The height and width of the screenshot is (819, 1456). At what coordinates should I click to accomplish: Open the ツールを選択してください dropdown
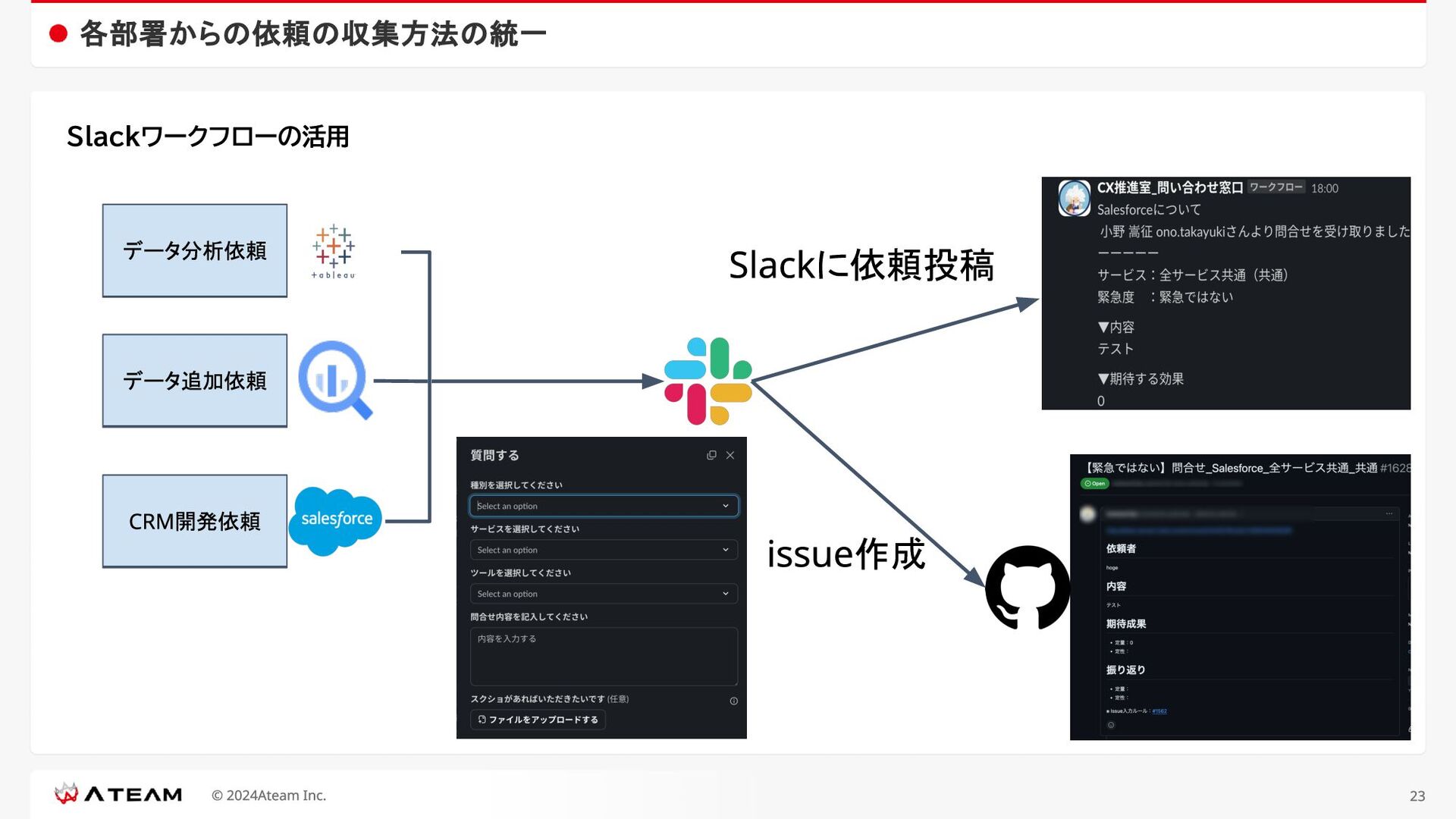coord(604,594)
